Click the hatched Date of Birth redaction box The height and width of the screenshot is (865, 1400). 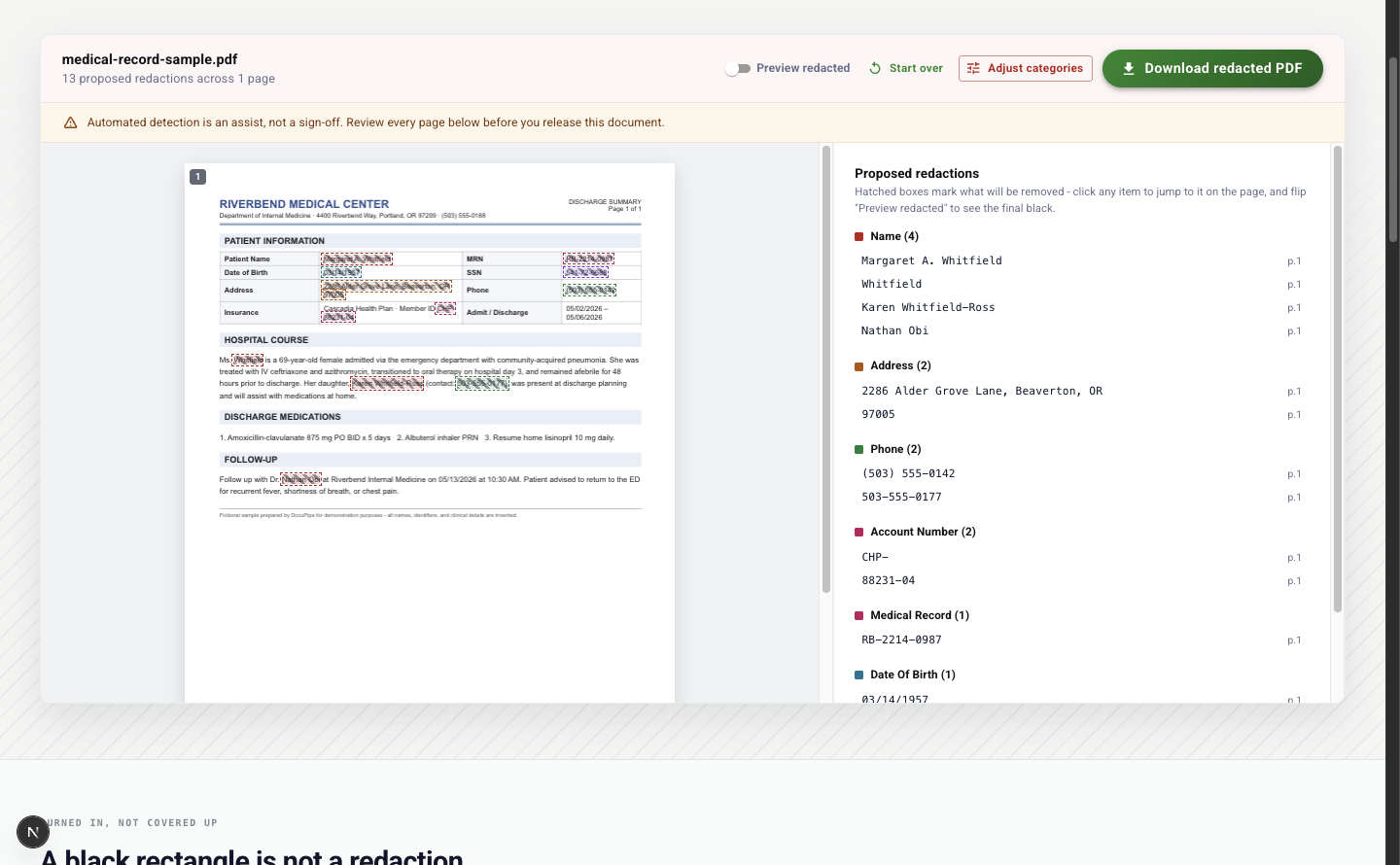(341, 272)
